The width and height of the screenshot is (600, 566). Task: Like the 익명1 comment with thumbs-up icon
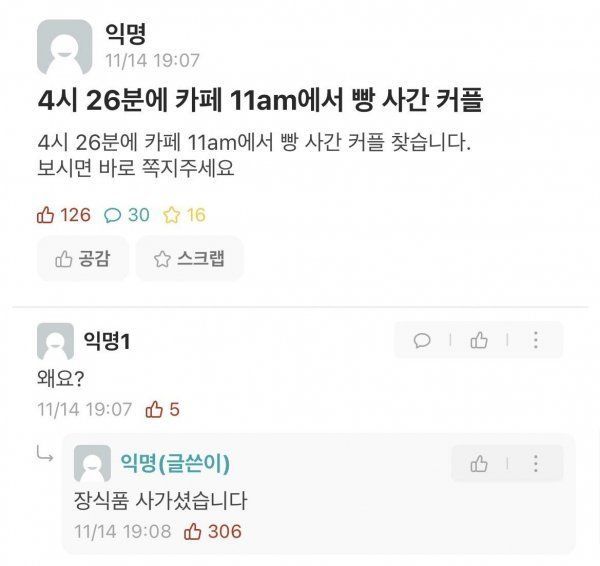479,340
